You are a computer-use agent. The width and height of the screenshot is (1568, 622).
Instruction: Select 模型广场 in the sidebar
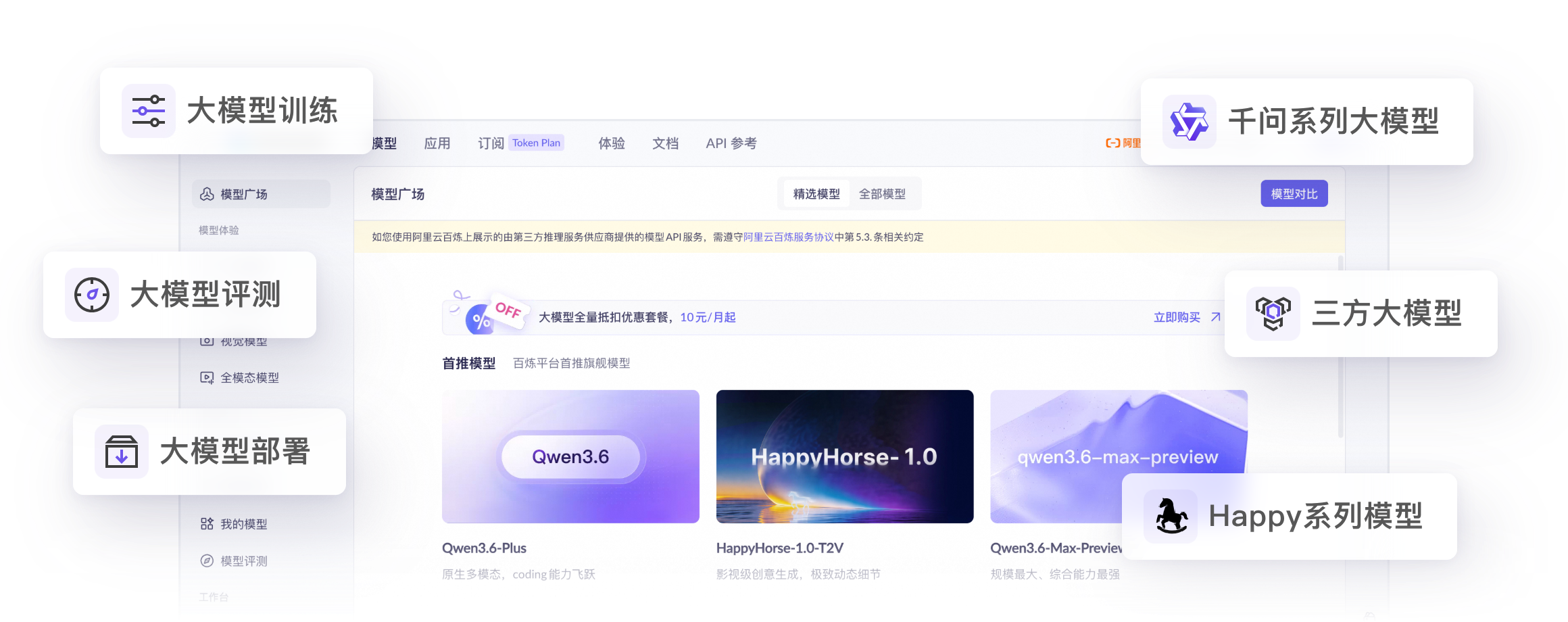pos(261,194)
